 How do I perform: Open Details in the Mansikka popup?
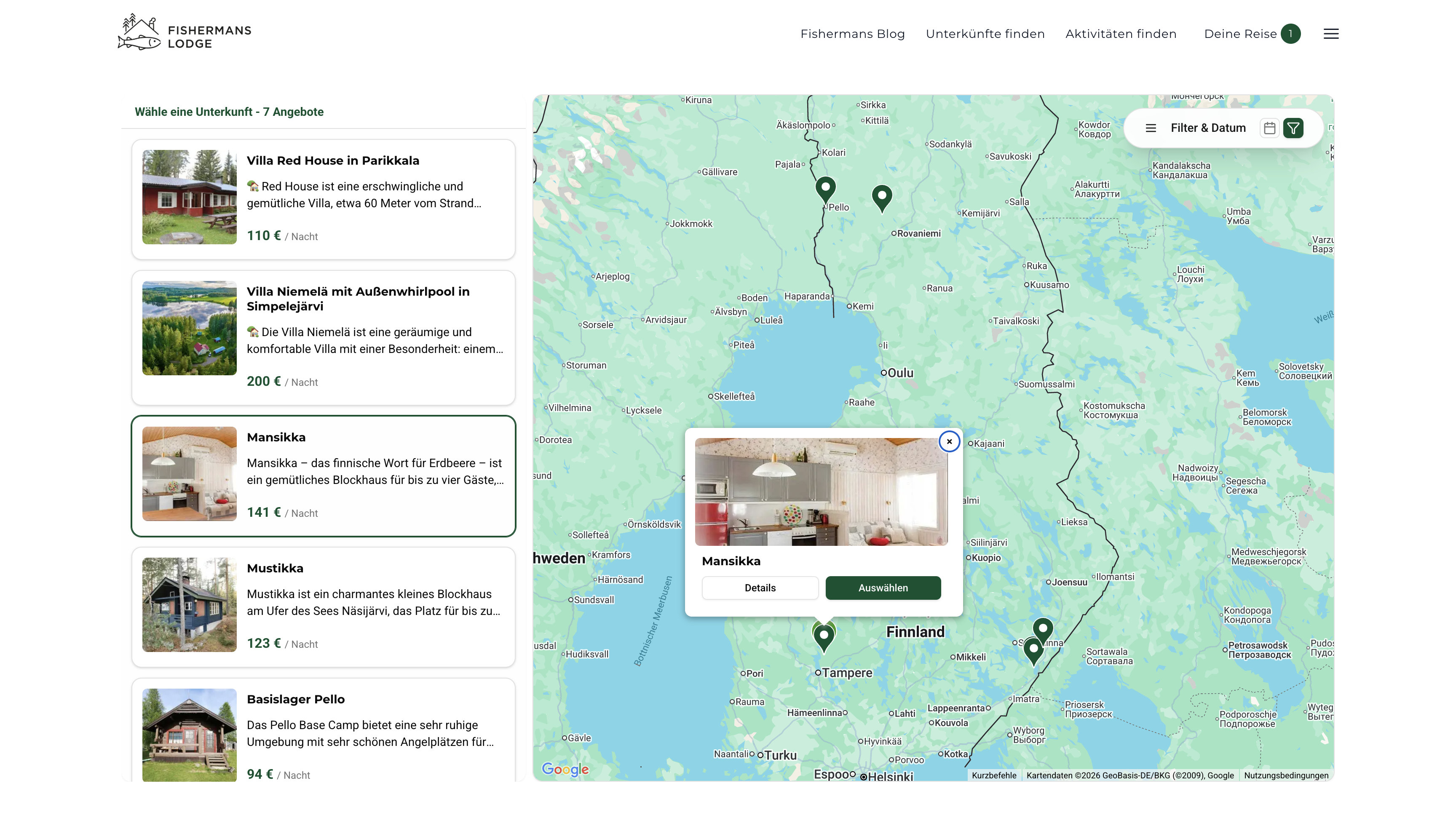point(760,588)
